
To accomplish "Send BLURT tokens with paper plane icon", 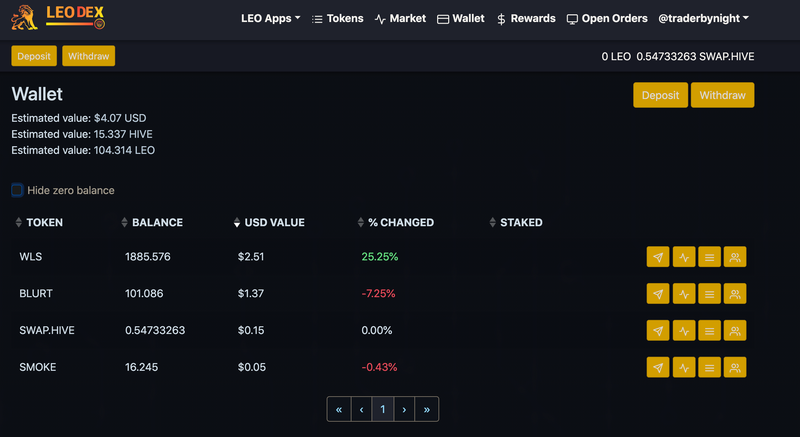I will click(658, 294).
